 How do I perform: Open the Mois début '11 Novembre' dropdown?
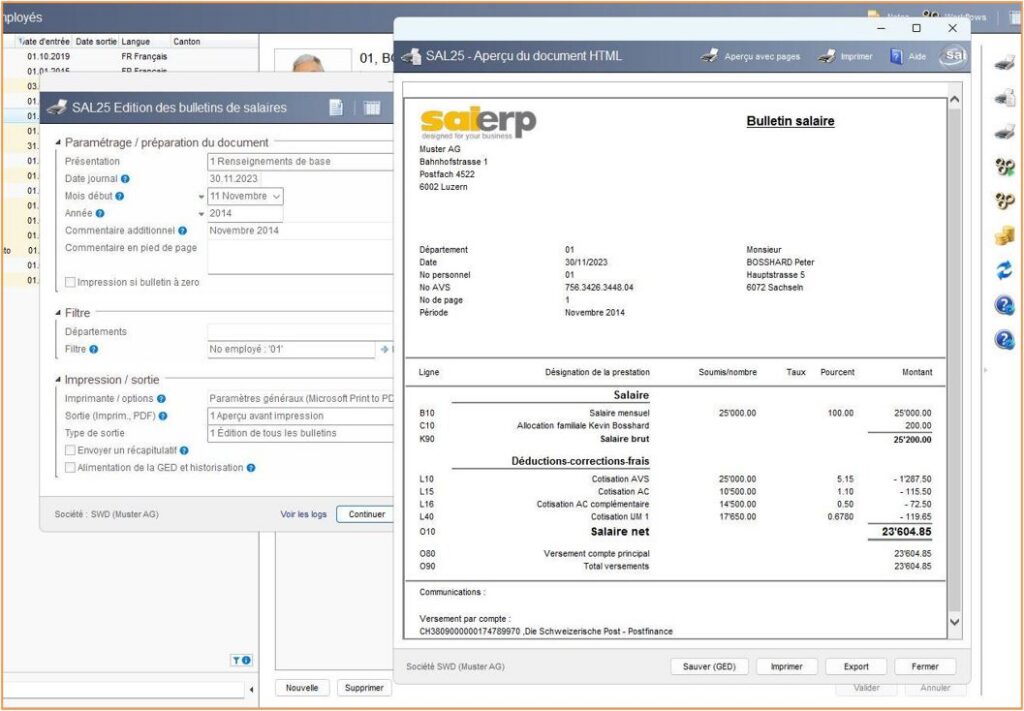pos(245,196)
